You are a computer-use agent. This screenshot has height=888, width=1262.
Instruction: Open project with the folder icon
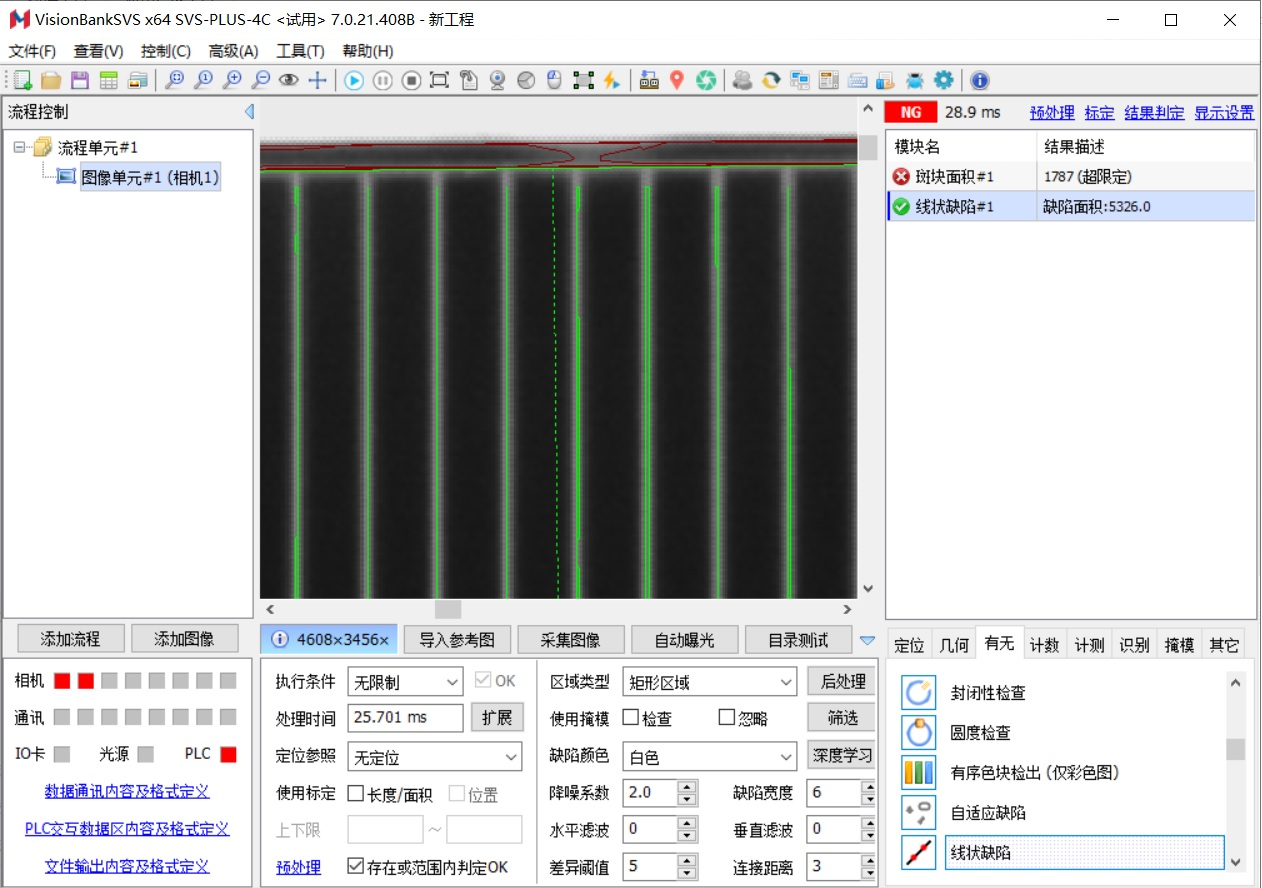(x=51, y=81)
